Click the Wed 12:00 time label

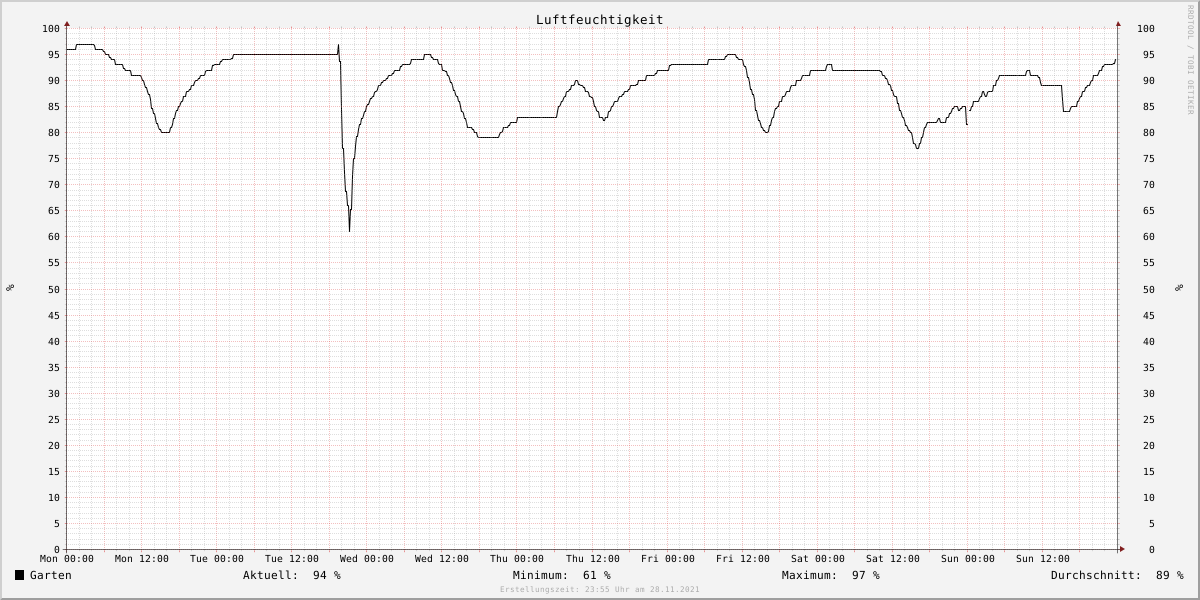(x=442, y=559)
